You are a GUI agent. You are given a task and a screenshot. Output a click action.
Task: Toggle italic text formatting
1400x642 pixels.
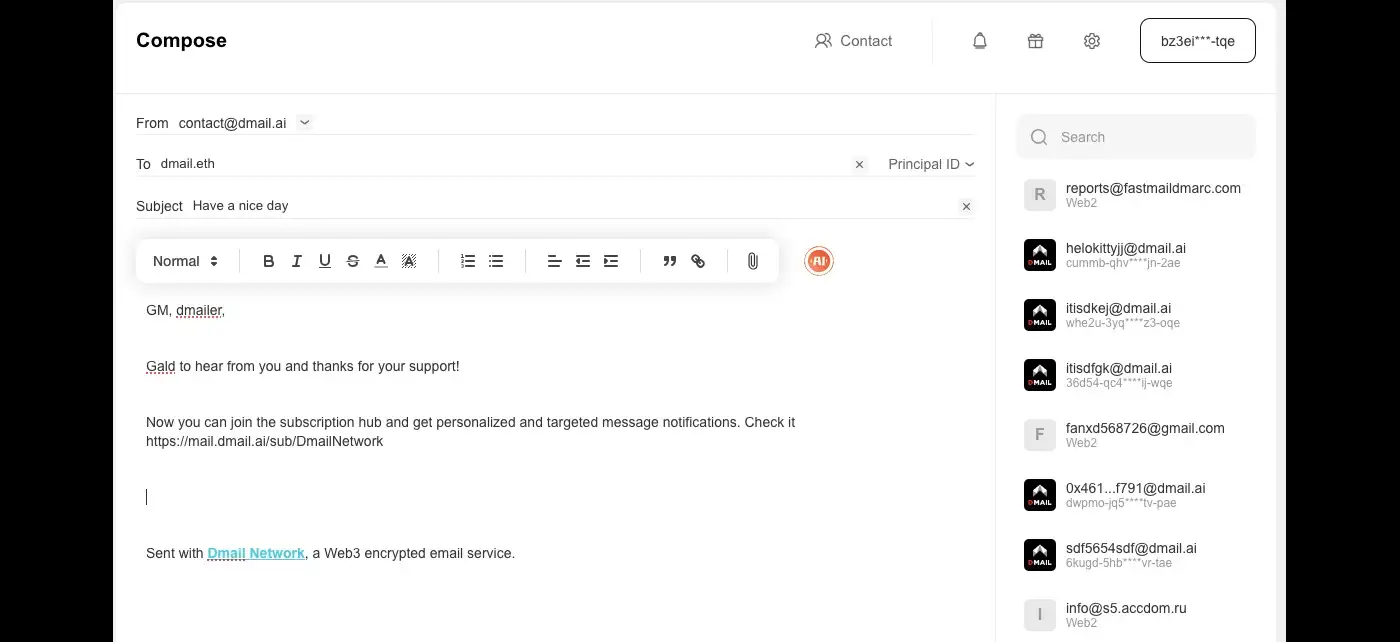[296, 261]
